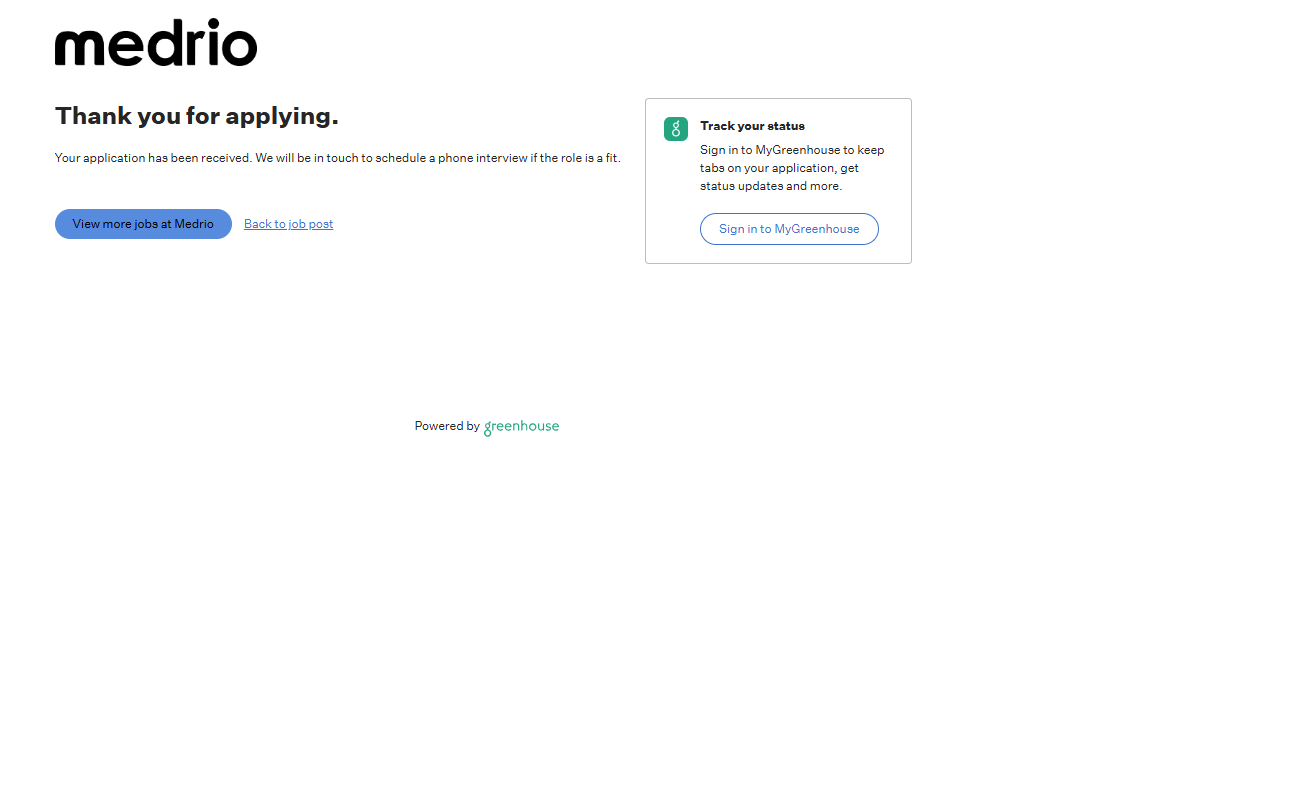Click the "Powered by" footer text
Screen dimensions: 1297x785
tap(447, 426)
